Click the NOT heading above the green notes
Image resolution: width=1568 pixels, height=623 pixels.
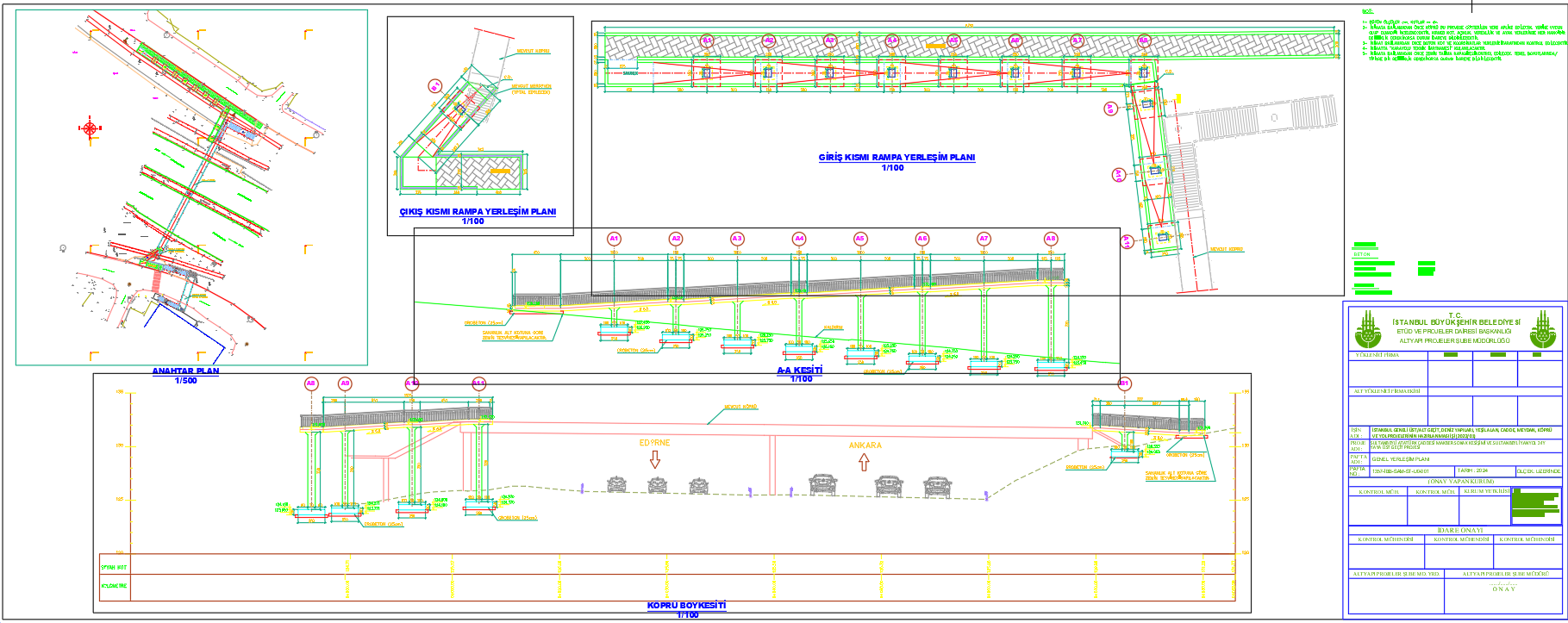(1367, 11)
